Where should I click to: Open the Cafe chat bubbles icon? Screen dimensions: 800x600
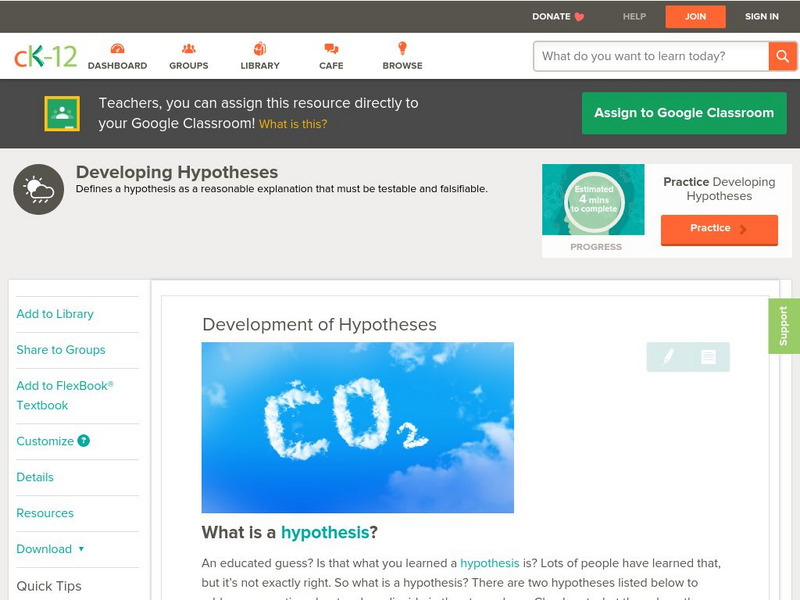click(x=331, y=48)
